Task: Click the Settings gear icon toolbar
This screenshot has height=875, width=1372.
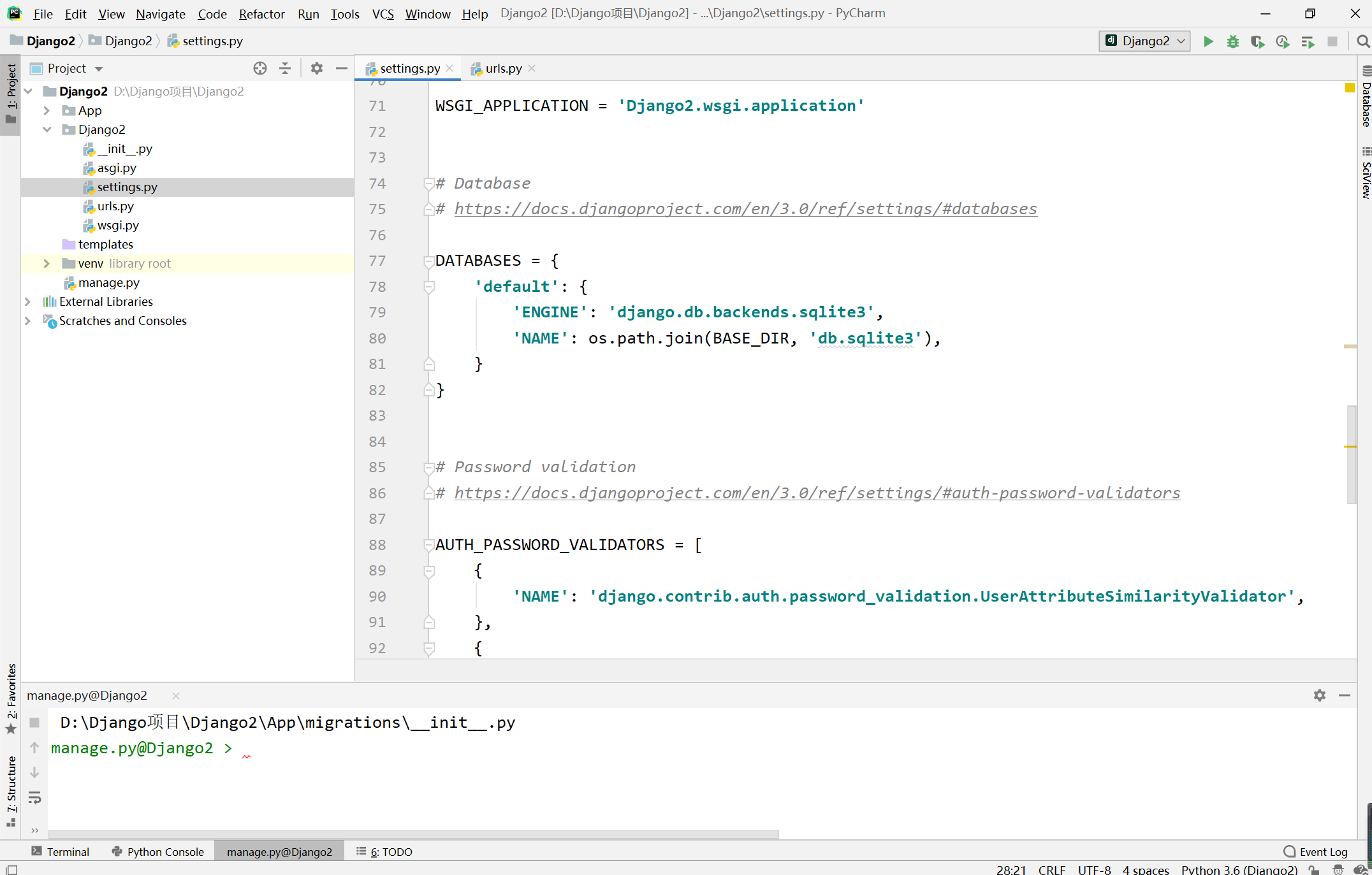Action: pos(317,68)
